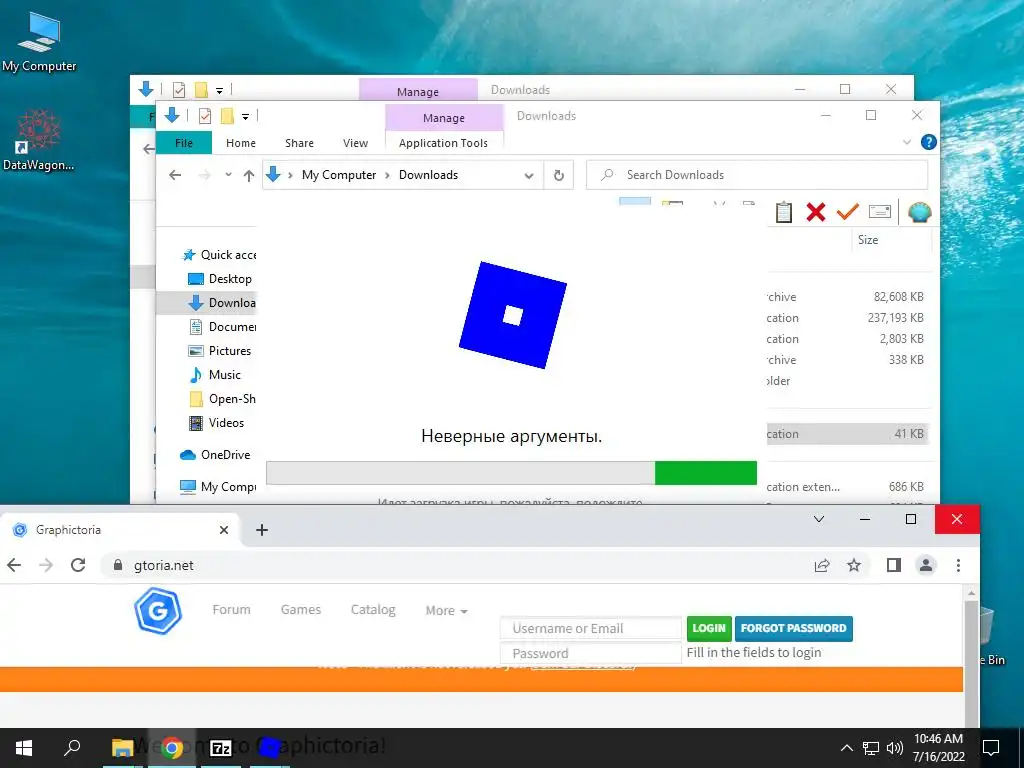1024x768 pixels.
Task: Click Refresh button beside address bar
Action: click(558, 175)
